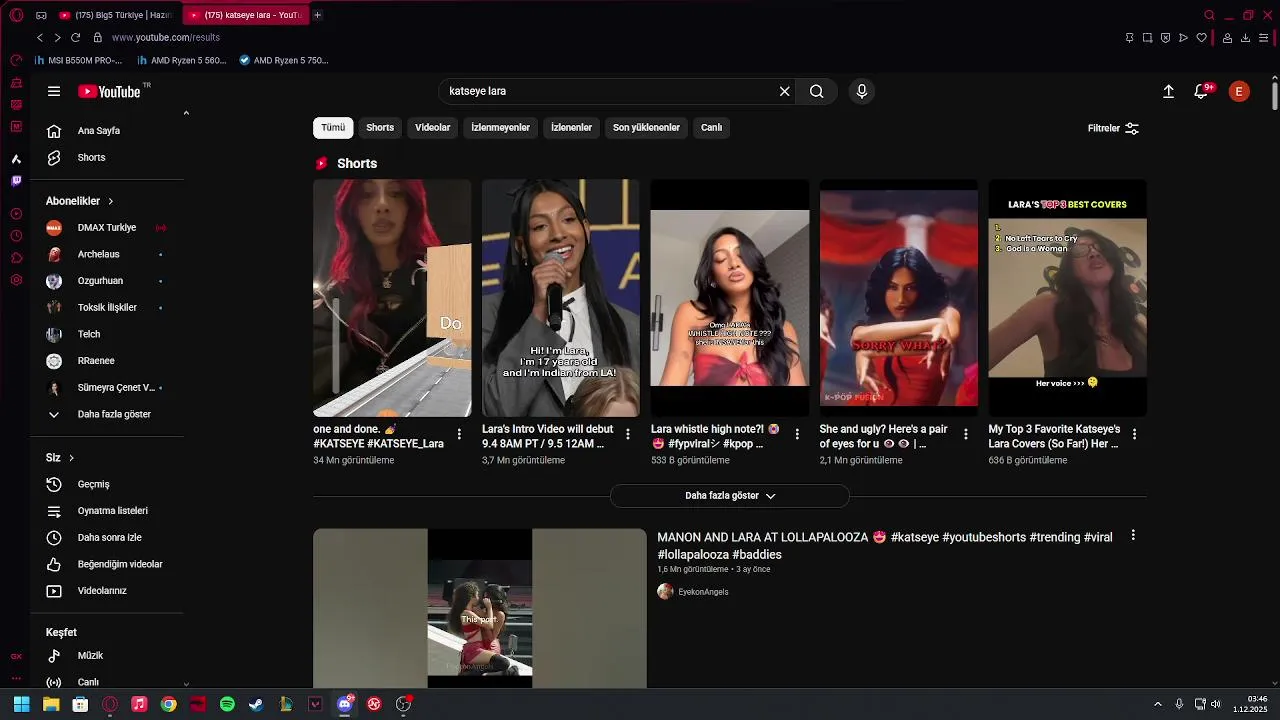Open the volume icon in system tray
The height and width of the screenshot is (720, 1280).
pos(1216,704)
